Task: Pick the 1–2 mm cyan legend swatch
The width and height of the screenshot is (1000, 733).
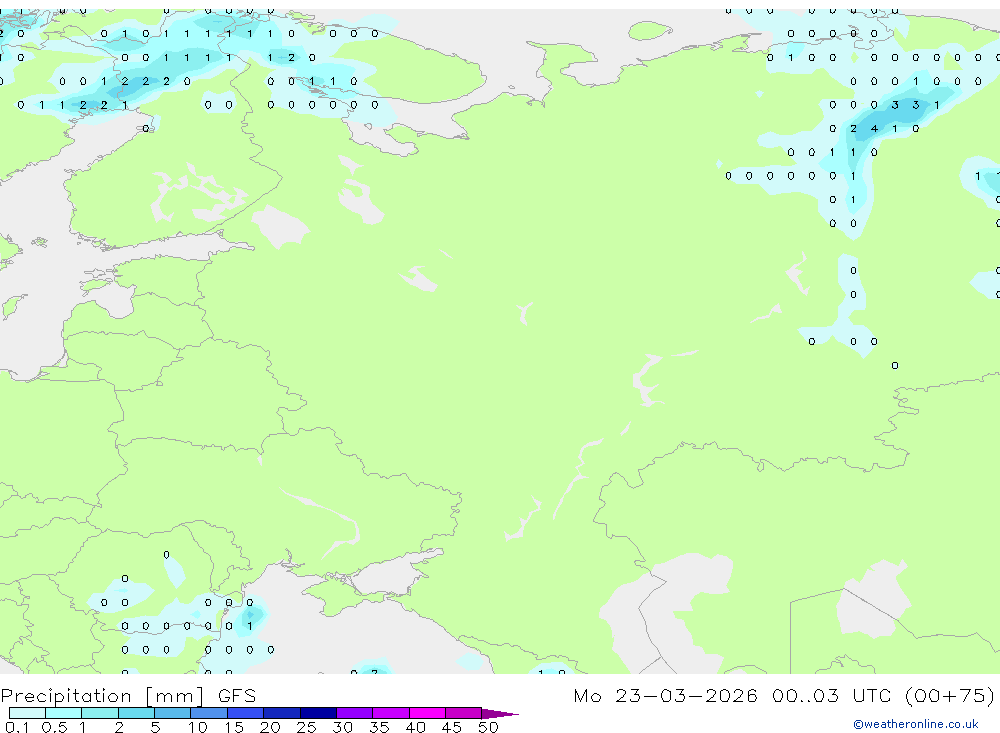Action: point(100,713)
